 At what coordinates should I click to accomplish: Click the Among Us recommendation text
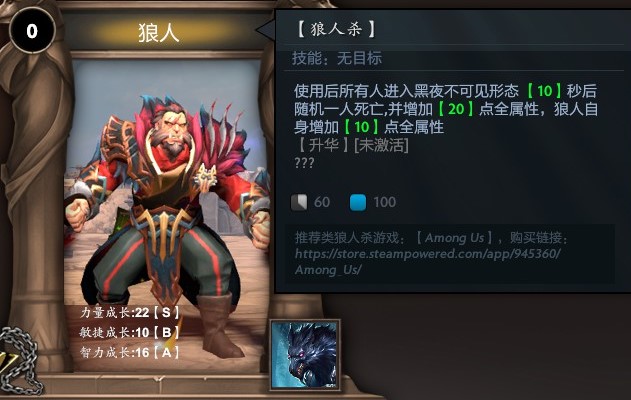coord(431,238)
